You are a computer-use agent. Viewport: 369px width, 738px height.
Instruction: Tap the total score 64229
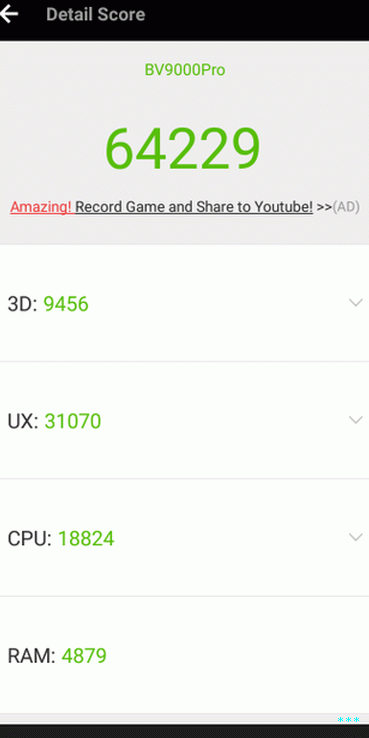[x=183, y=149]
